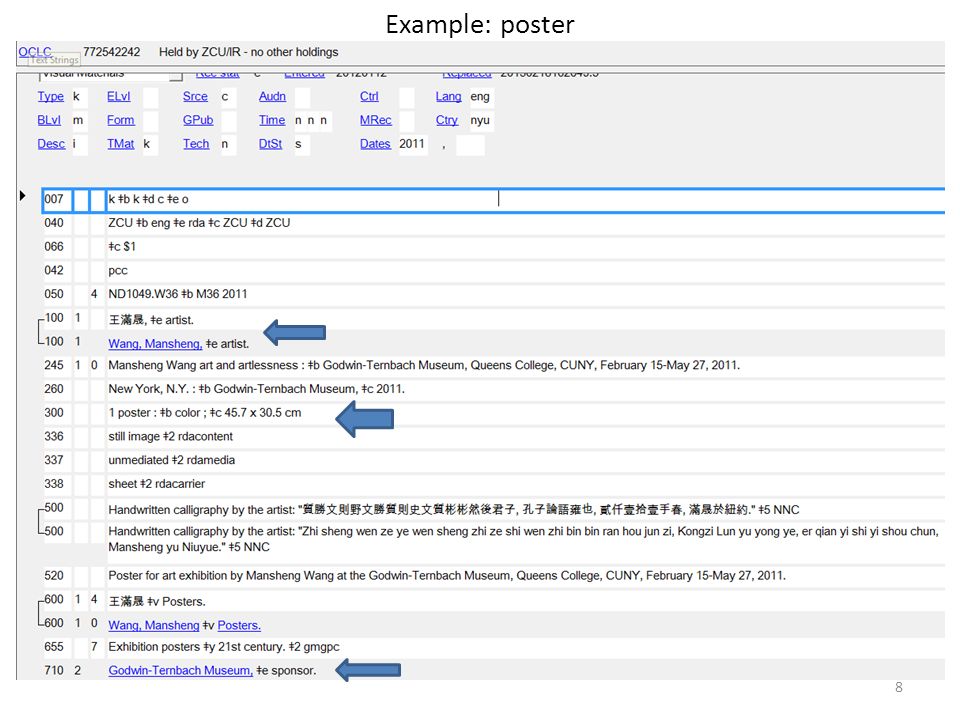Click the 655 field Exhibition posters

(x=223, y=647)
